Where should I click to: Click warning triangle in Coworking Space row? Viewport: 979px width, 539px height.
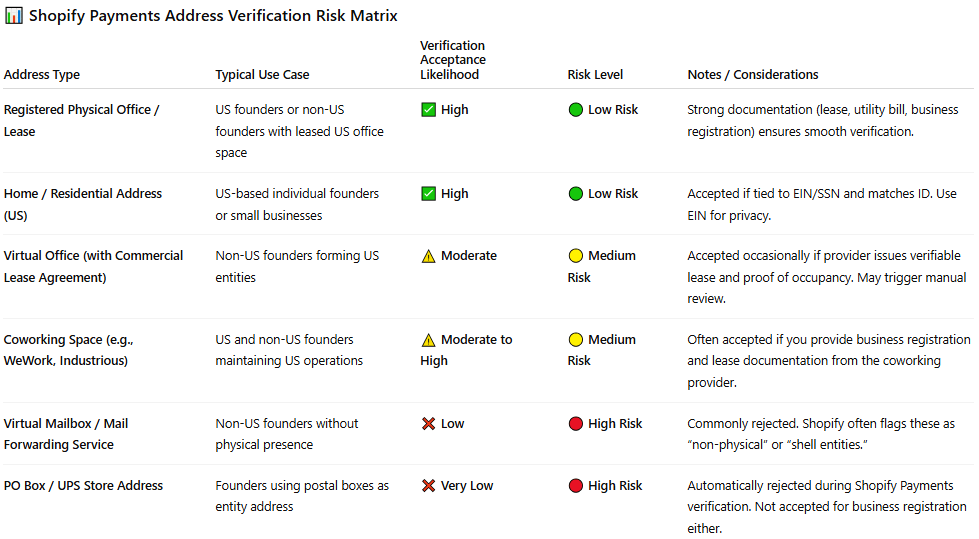point(428,340)
